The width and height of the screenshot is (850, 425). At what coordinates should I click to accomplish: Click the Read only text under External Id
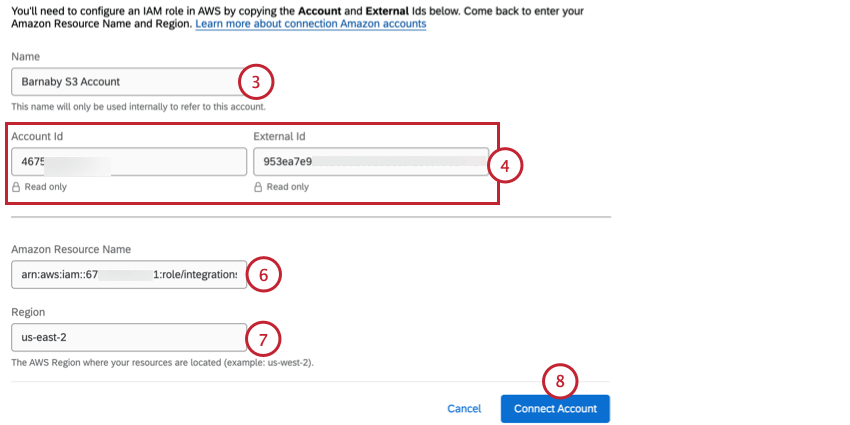pos(288,187)
